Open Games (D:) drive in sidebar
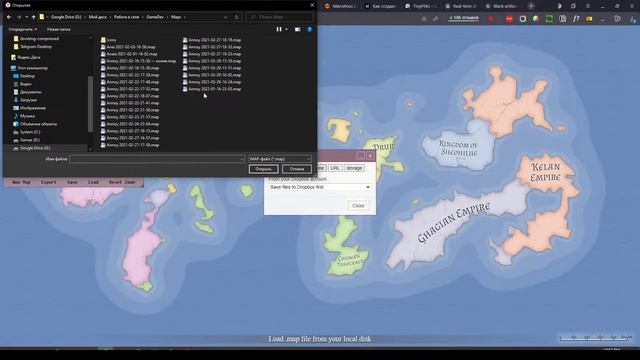Screen dimensions: 640x360 point(26,140)
